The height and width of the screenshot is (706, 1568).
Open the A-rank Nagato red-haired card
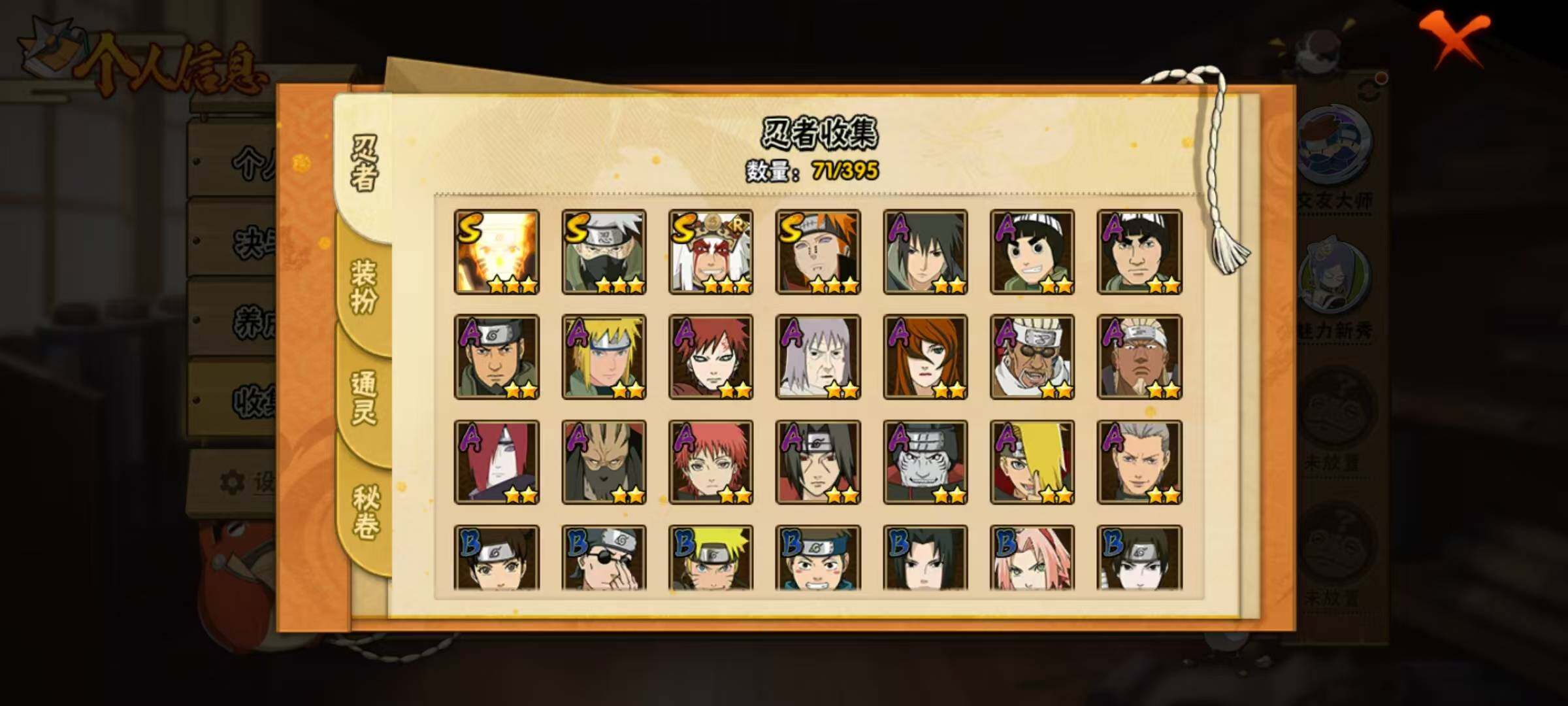coord(497,462)
